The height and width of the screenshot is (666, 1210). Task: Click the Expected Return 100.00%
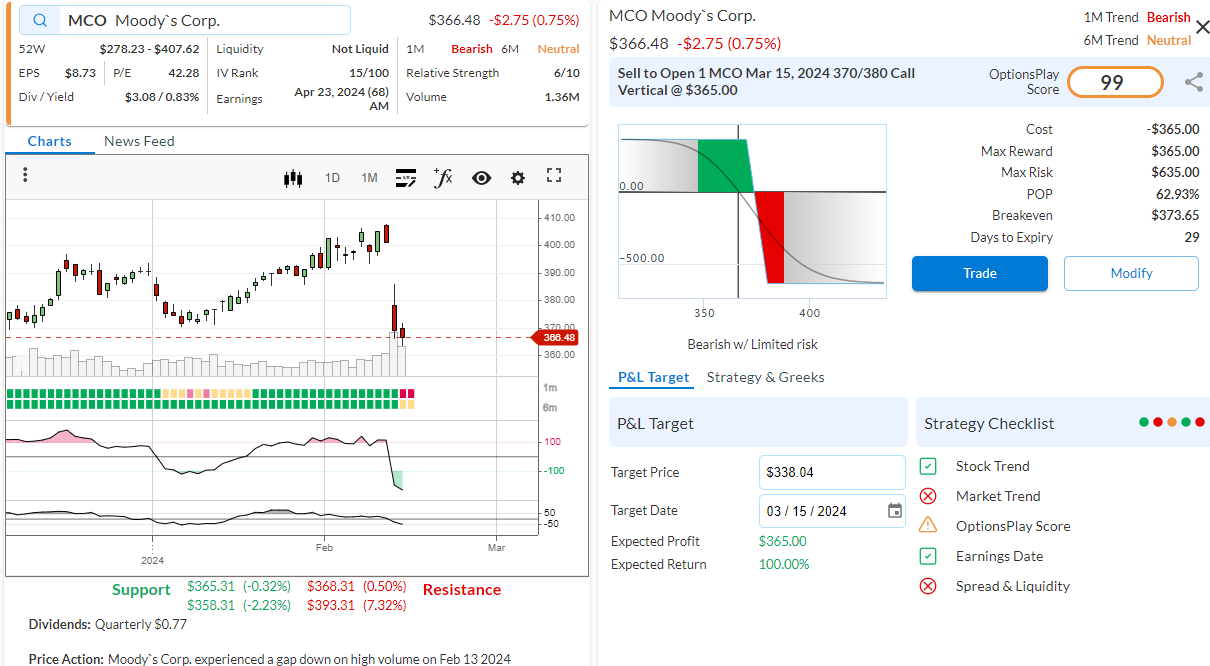pos(785,564)
